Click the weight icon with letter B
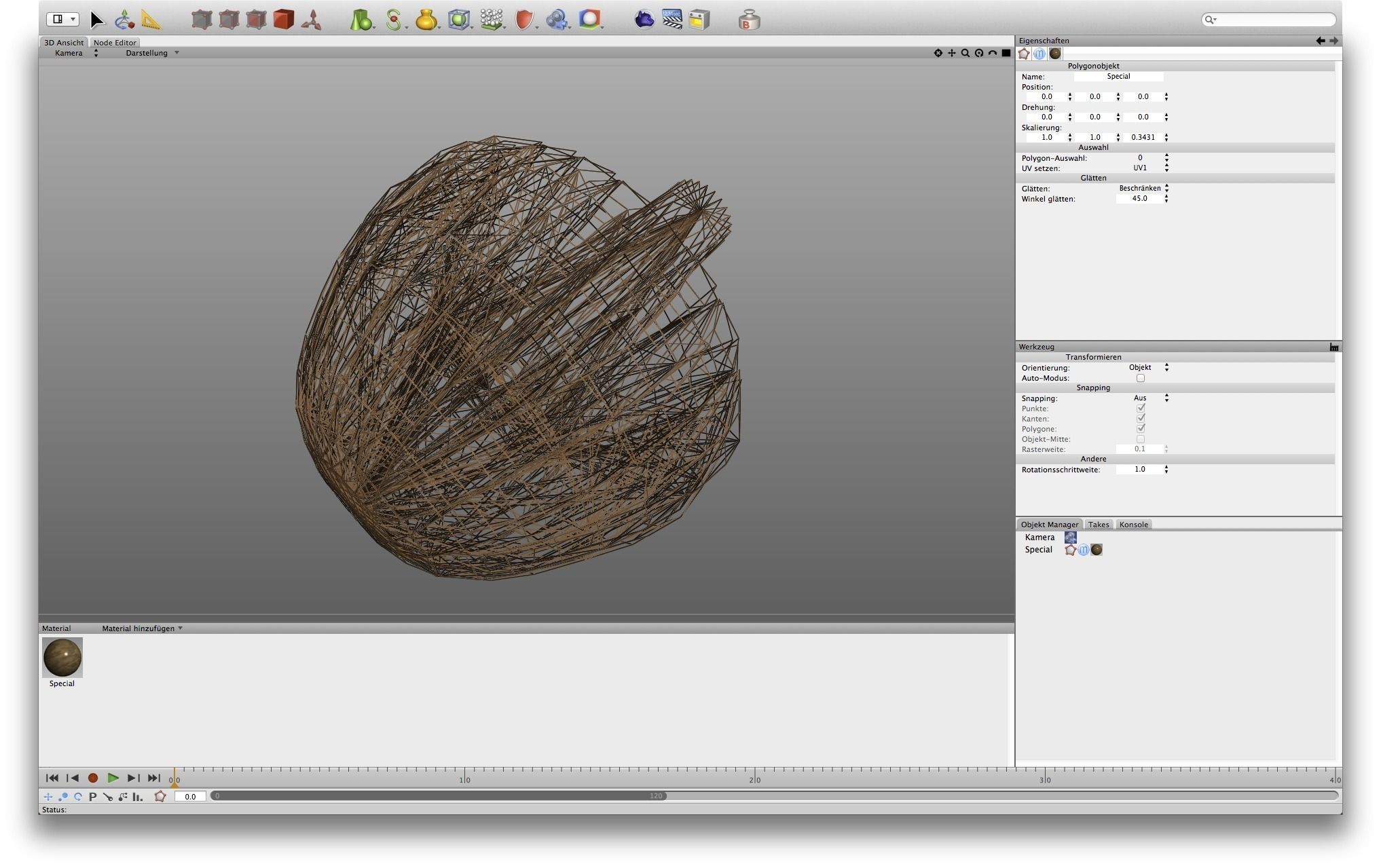This screenshot has width=1381, height=868. point(749,20)
